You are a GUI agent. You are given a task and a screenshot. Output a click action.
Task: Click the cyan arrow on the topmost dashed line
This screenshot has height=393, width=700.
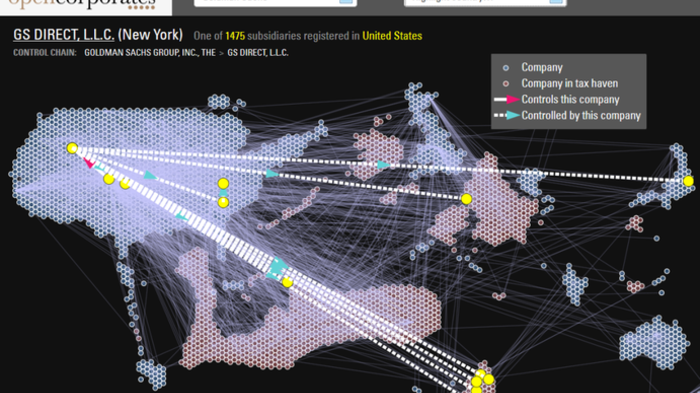pyautogui.click(x=383, y=165)
